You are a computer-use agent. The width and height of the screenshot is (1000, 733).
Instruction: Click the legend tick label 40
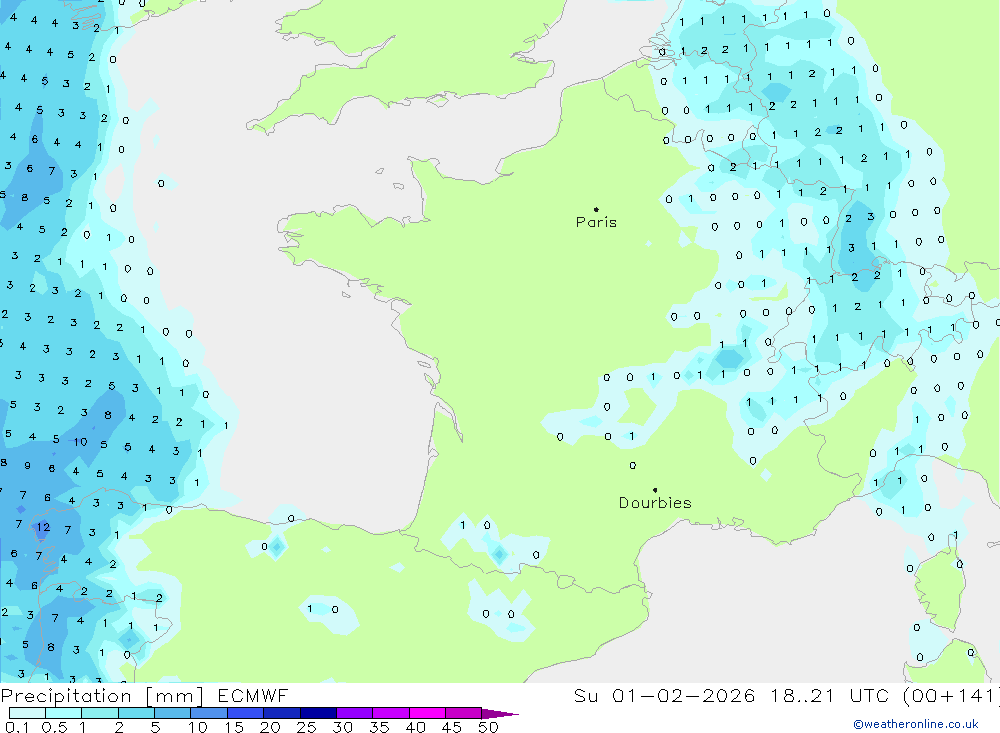(415, 727)
